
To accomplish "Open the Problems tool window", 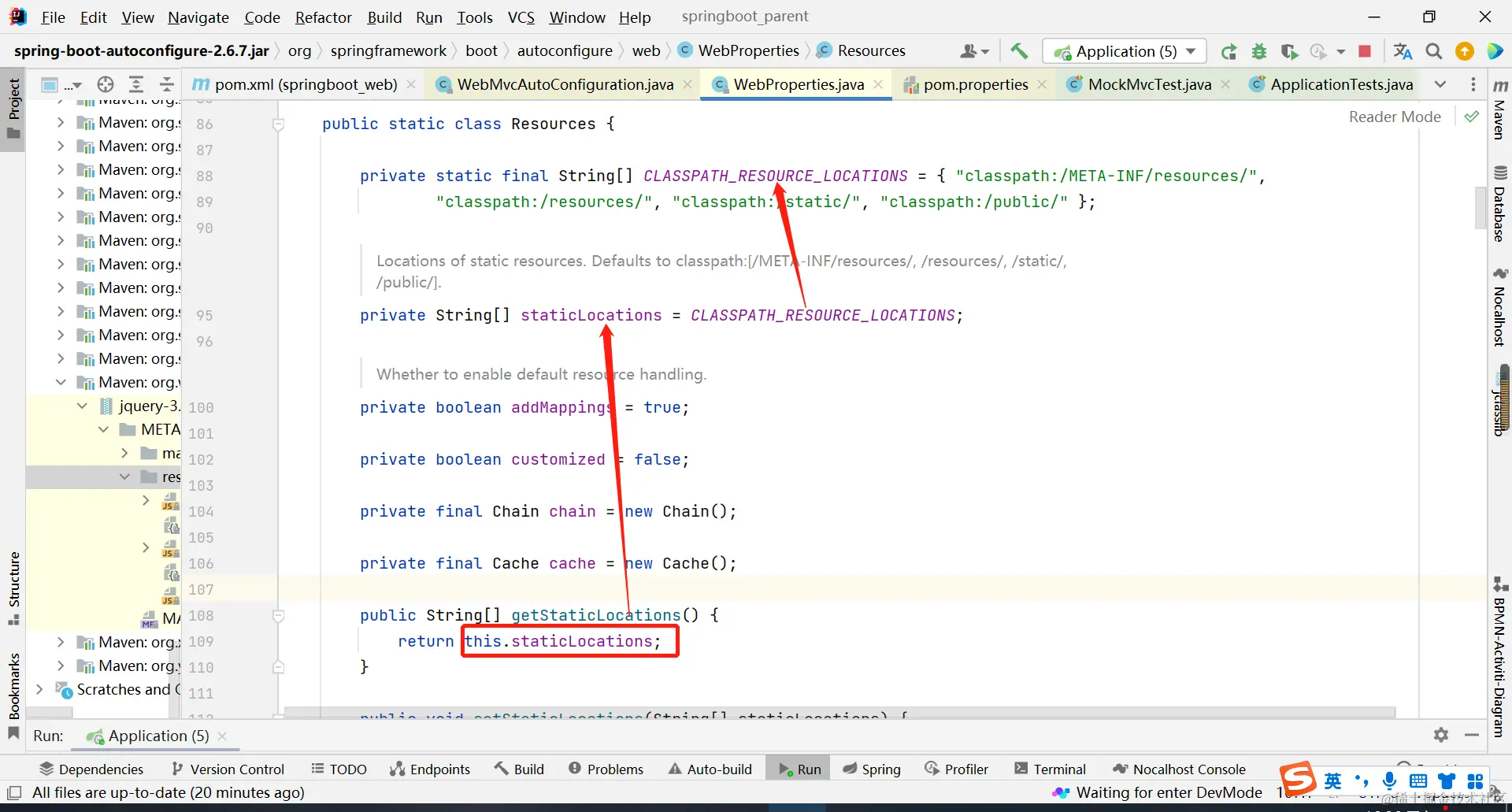I will point(606,769).
